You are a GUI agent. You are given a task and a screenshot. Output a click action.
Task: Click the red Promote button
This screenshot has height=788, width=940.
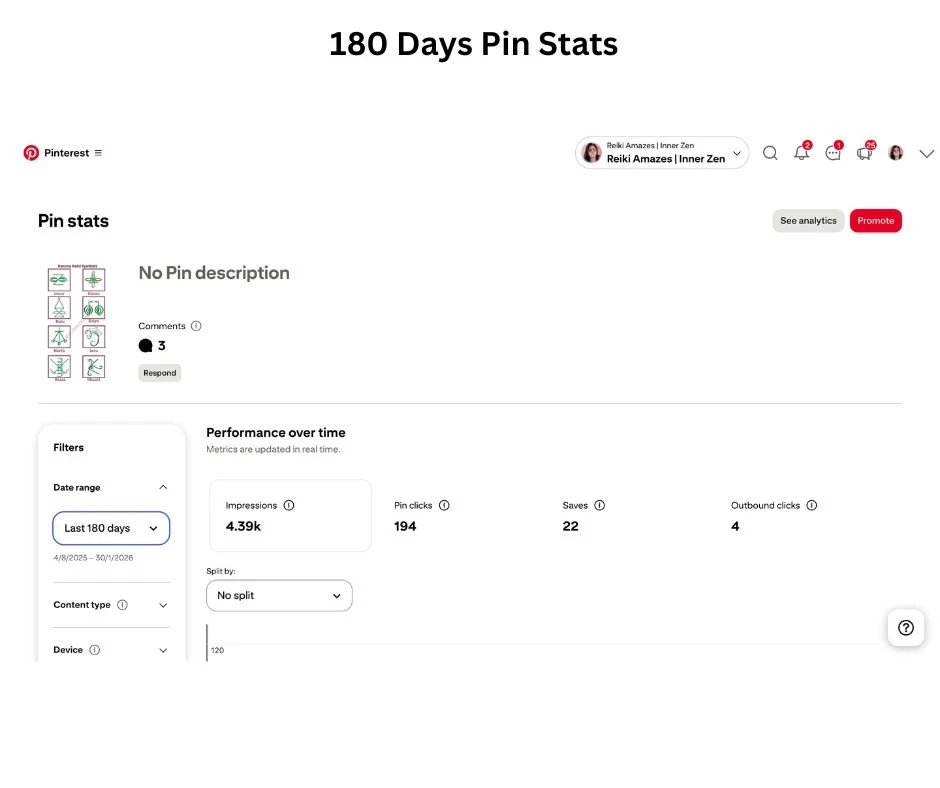click(875, 221)
